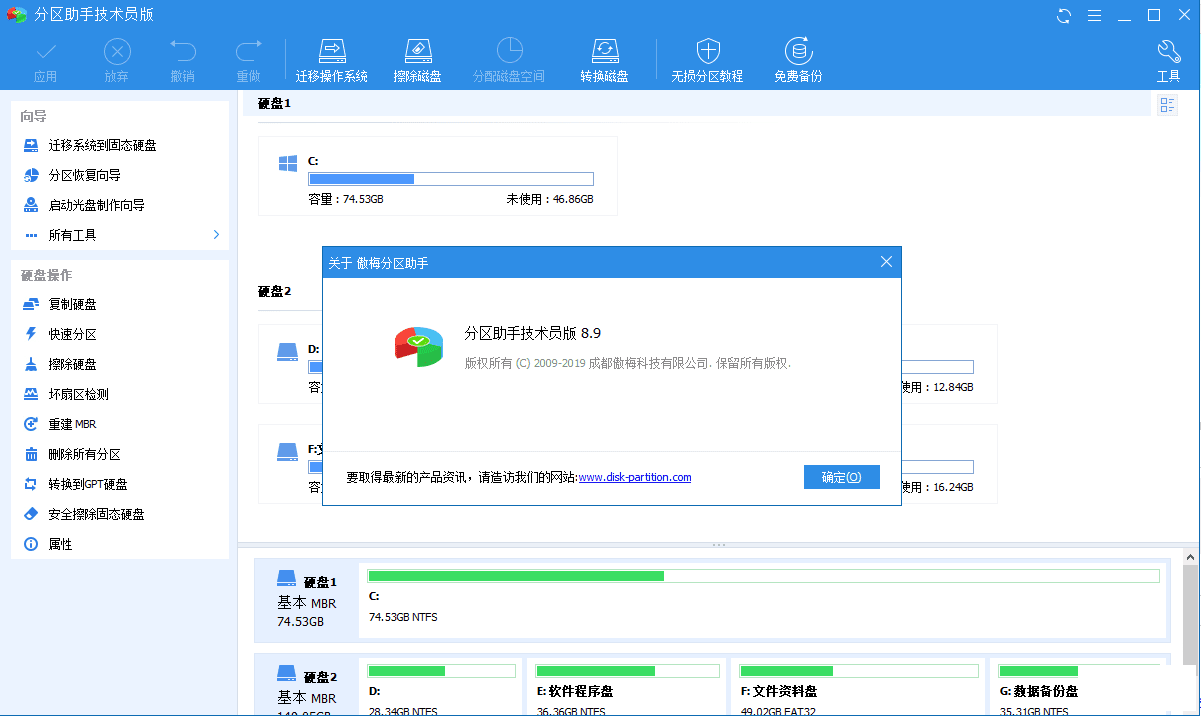Viewport: 1201px width, 716px height.
Task: Click 未使用 12.84GB text in 硬盘2
Action: click(x=937, y=387)
